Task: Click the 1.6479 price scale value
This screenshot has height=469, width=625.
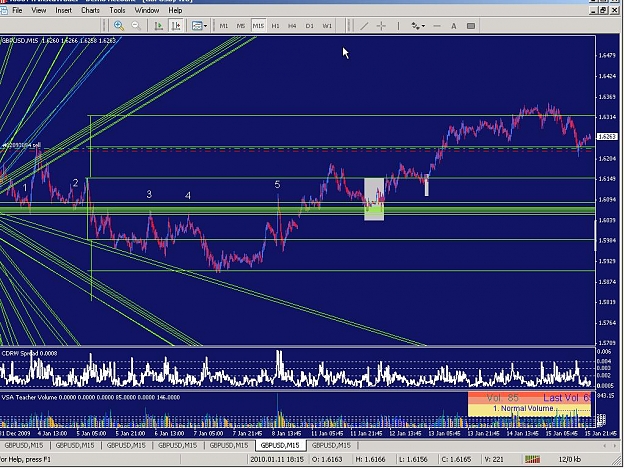Action: [607, 55]
